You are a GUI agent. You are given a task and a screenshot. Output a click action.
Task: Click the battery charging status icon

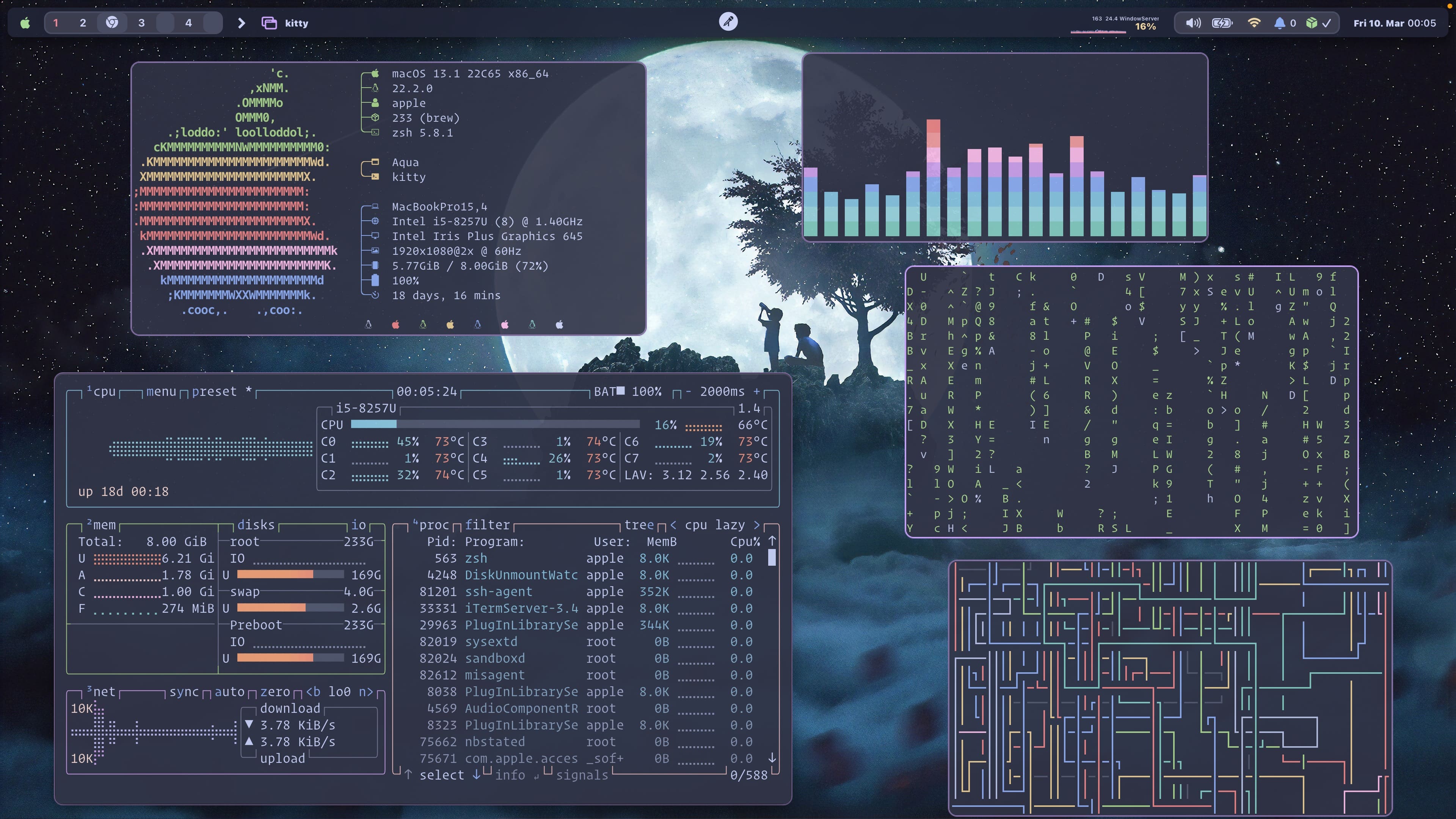[1222, 23]
